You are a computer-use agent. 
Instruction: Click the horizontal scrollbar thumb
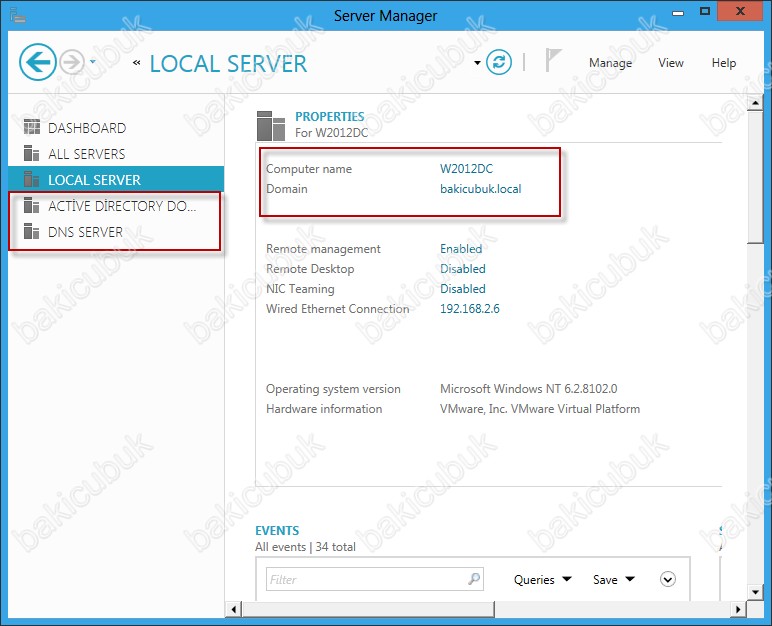pos(368,609)
